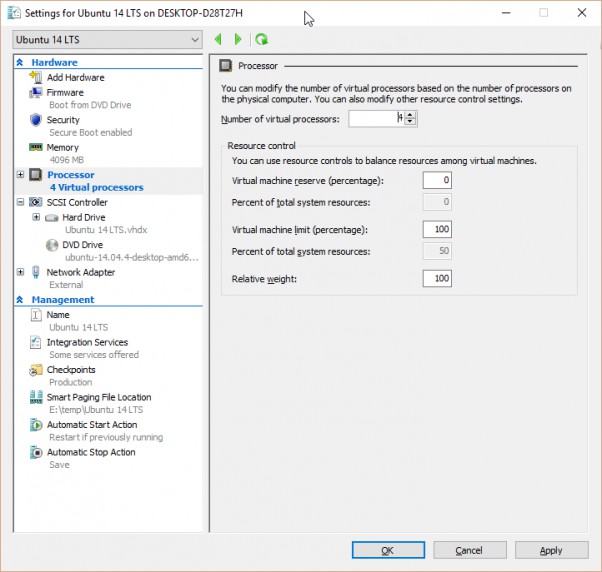Select the DVD Drive item
Image resolution: width=602 pixels, height=572 pixels.
pos(81,244)
